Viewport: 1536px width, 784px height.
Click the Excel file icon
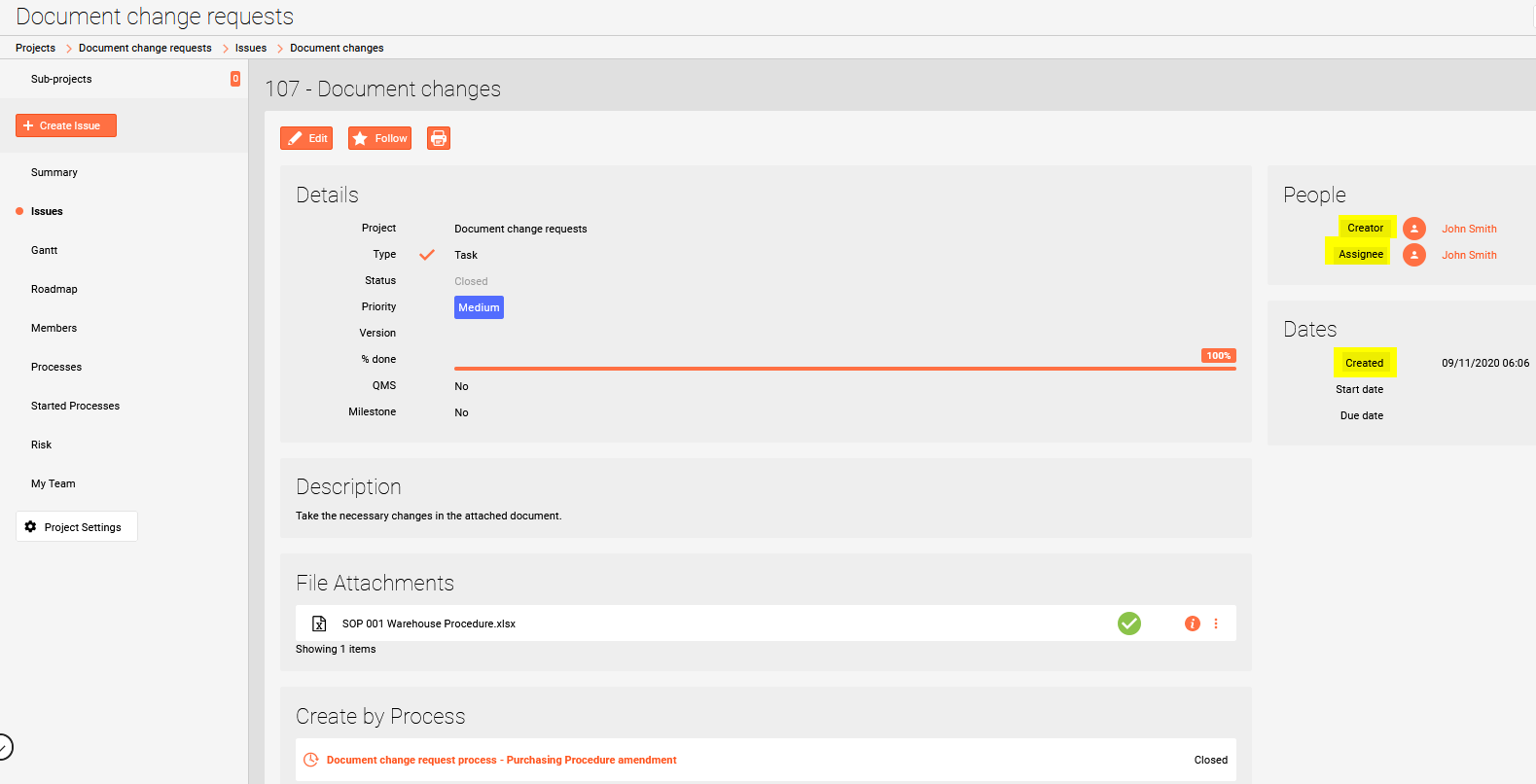pyautogui.click(x=319, y=624)
